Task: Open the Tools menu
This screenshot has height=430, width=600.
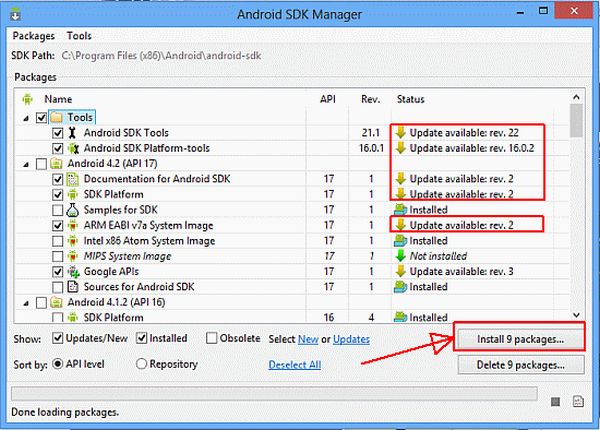Action: click(x=79, y=36)
